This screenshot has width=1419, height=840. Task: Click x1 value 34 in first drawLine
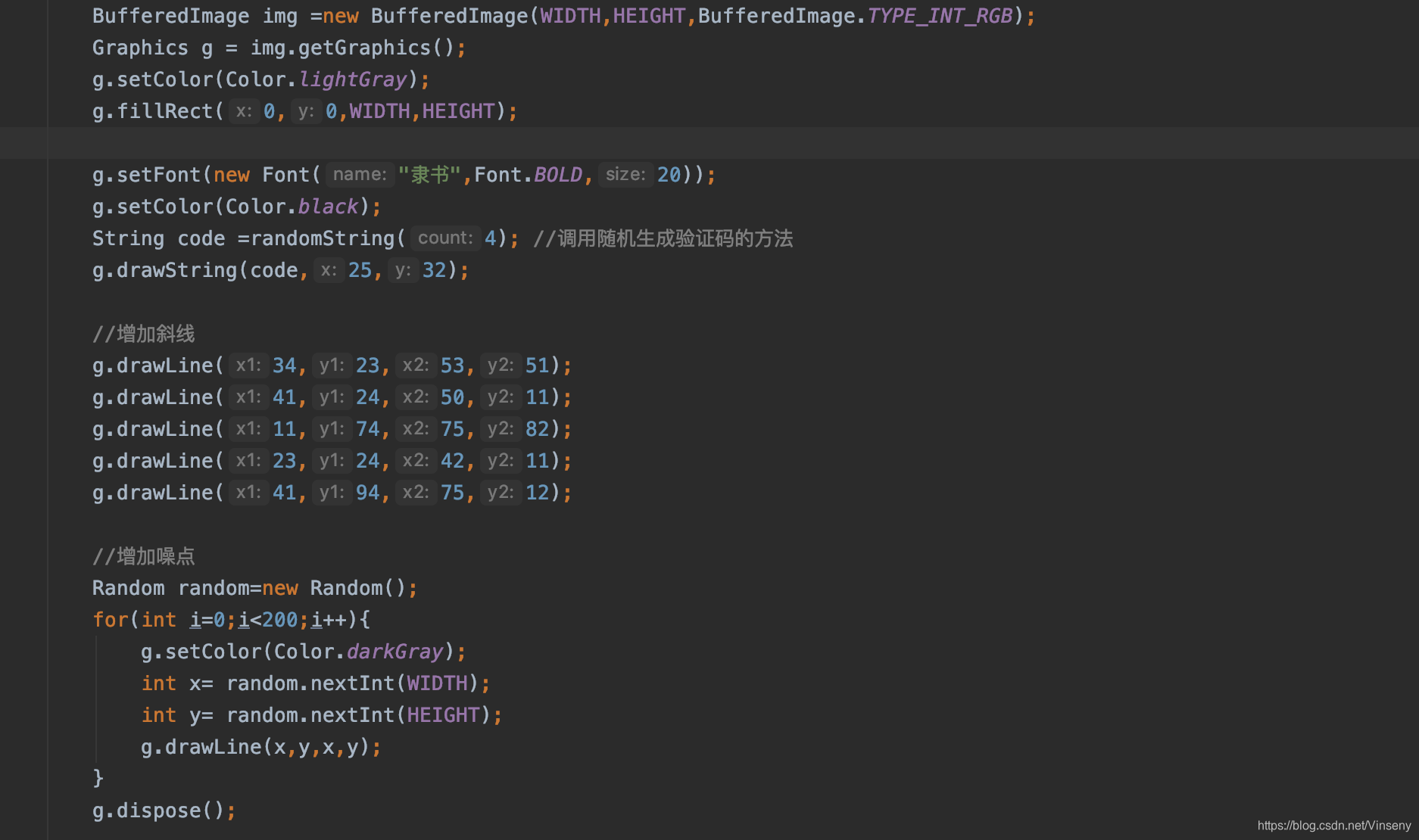pyautogui.click(x=285, y=366)
